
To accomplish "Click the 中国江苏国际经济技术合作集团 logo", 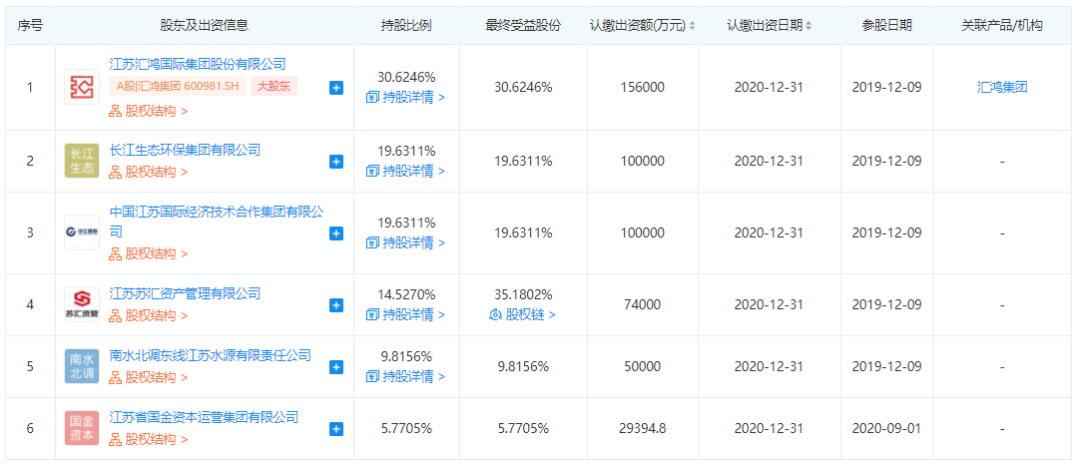I will coord(82,233).
